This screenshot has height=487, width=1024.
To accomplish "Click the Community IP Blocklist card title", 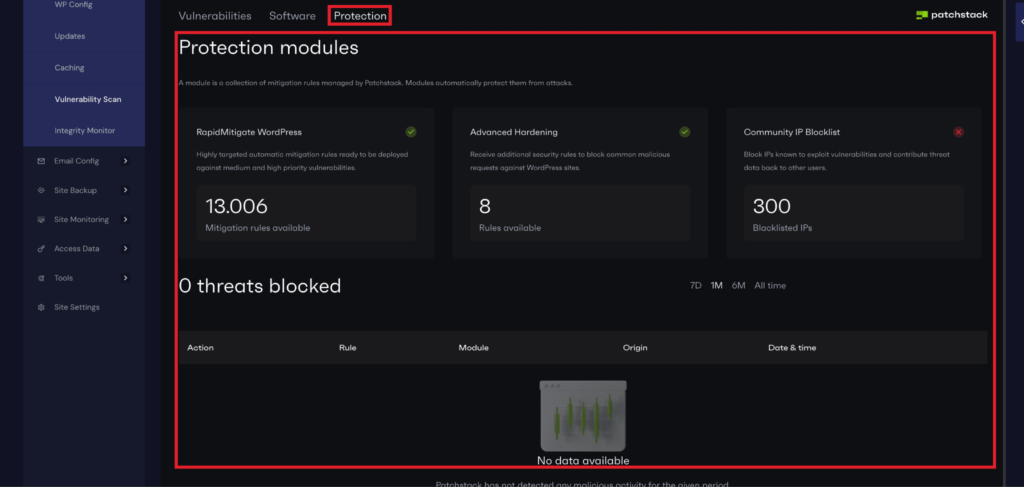I will point(792,132).
